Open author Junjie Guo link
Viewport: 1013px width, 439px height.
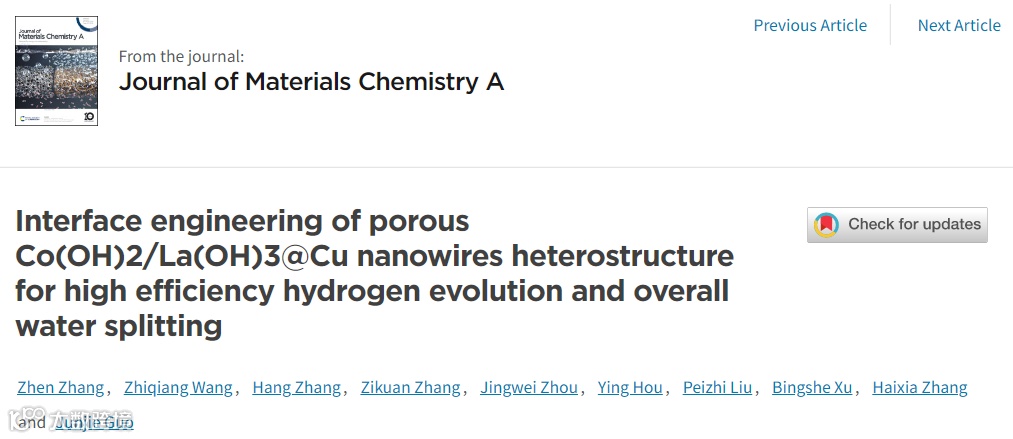click(94, 423)
